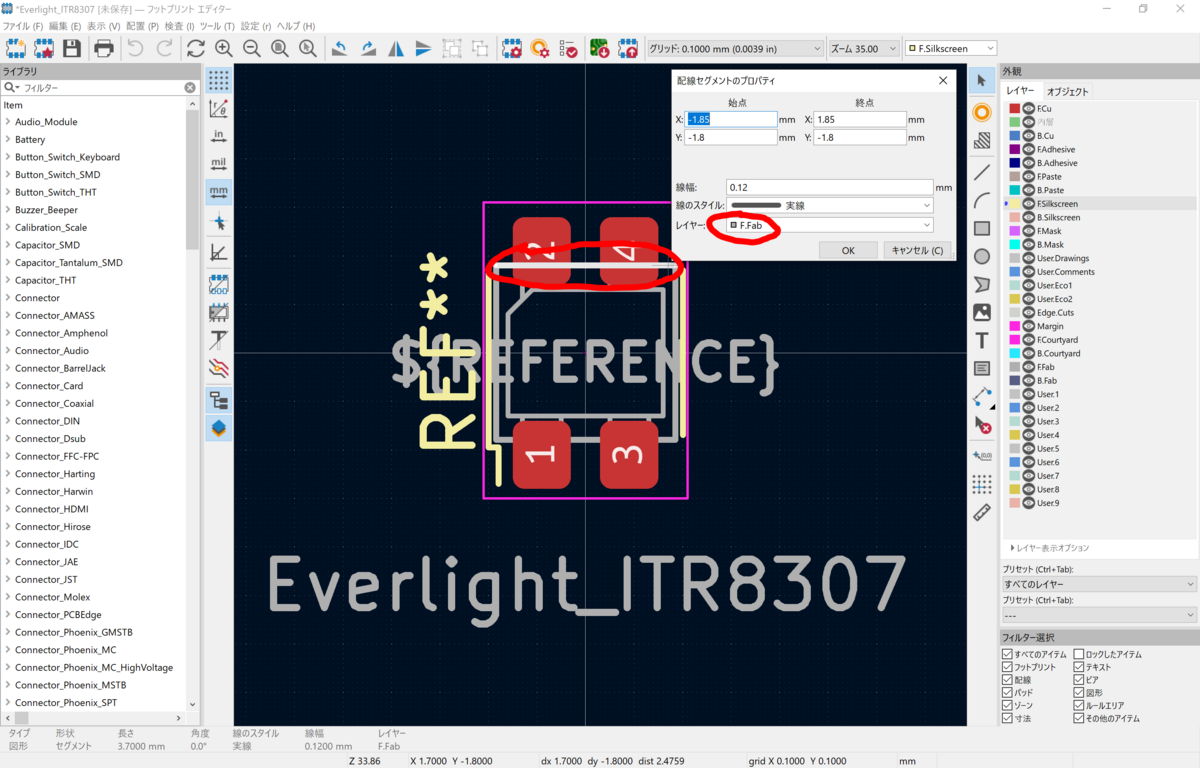
Task: Switch units to mils icon
Action: coord(218,164)
